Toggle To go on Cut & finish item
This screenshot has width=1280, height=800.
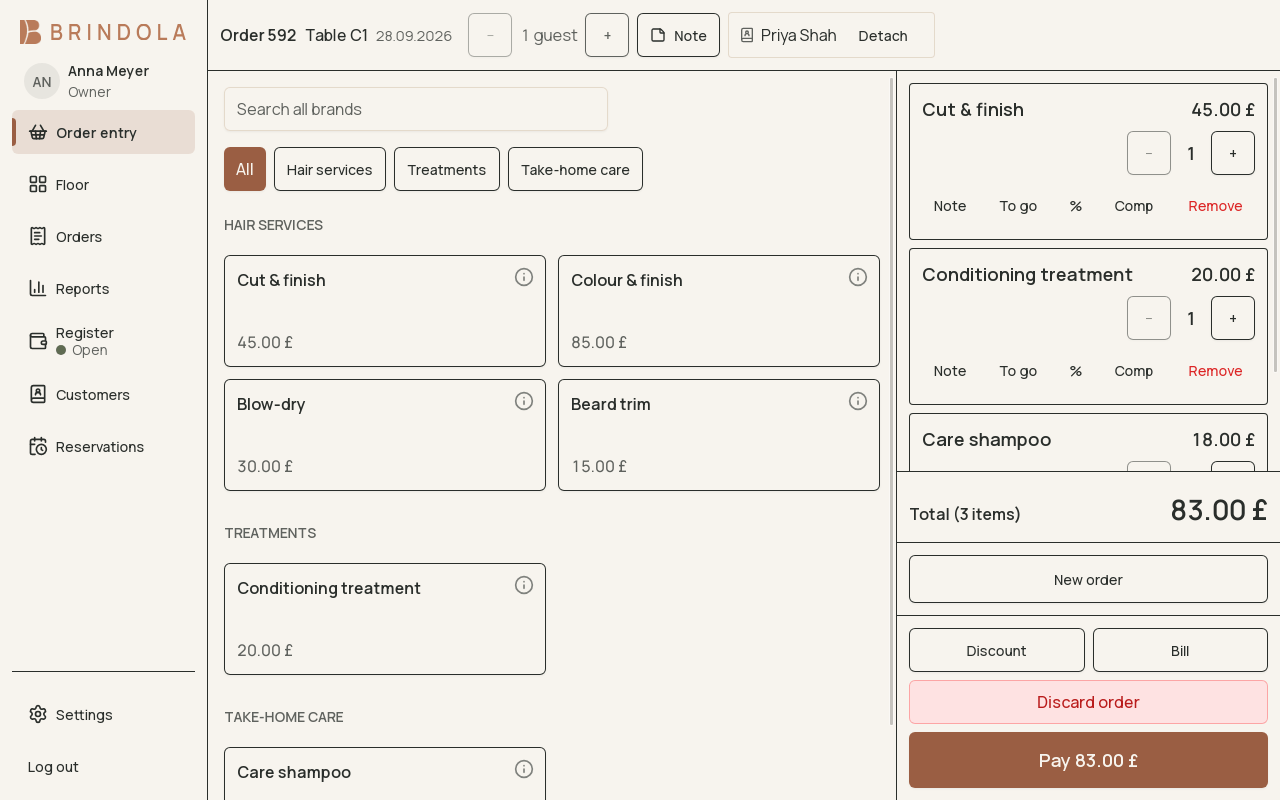(x=1018, y=206)
